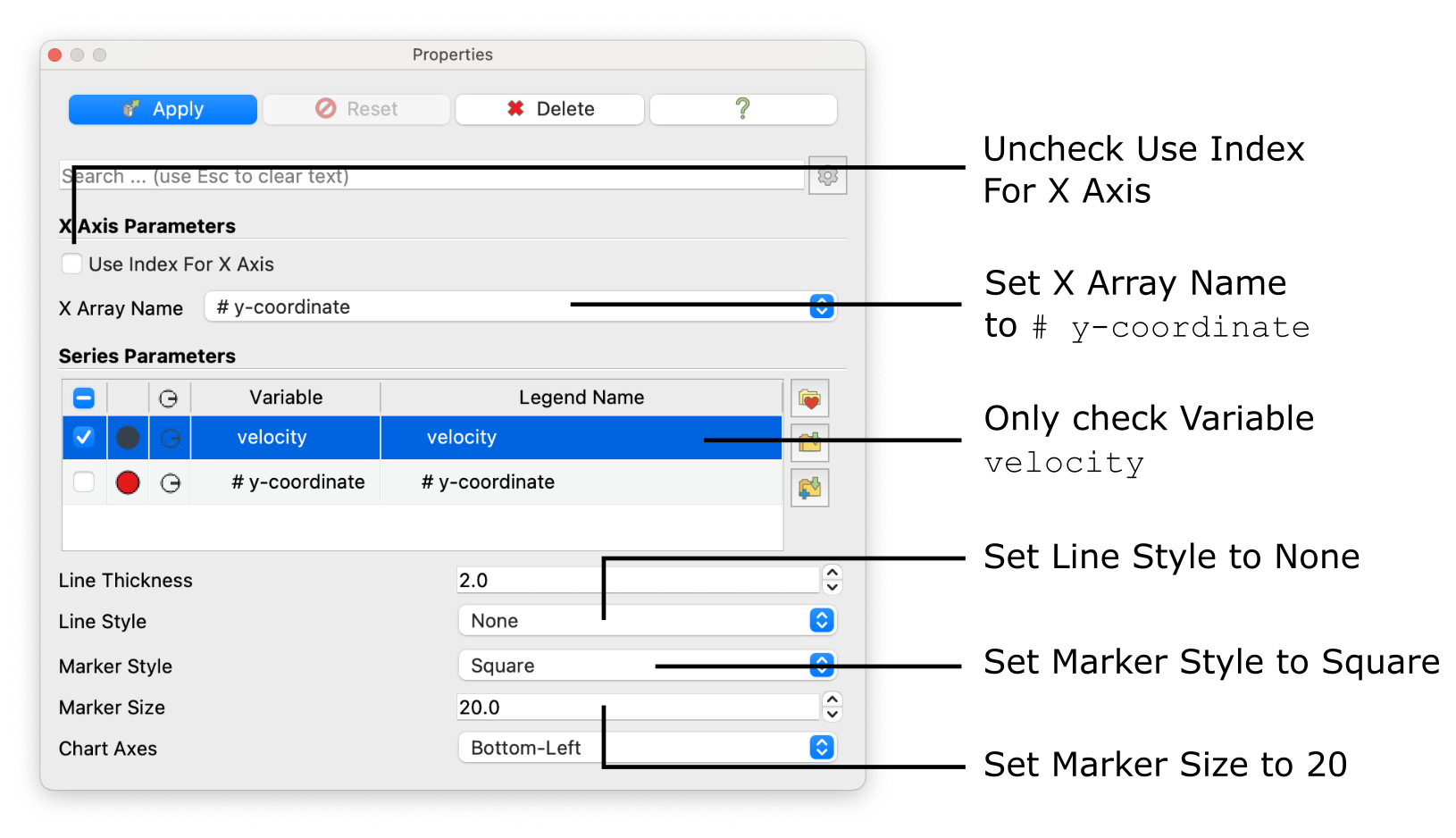Load default property values via folder-with-arrow icon
This screenshot has width=1456, height=838.
[809, 442]
